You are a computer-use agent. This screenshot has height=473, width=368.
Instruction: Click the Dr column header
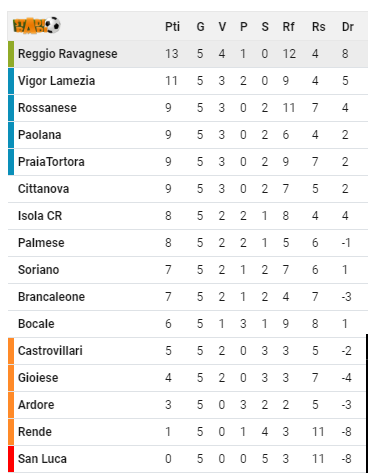[x=347, y=27]
